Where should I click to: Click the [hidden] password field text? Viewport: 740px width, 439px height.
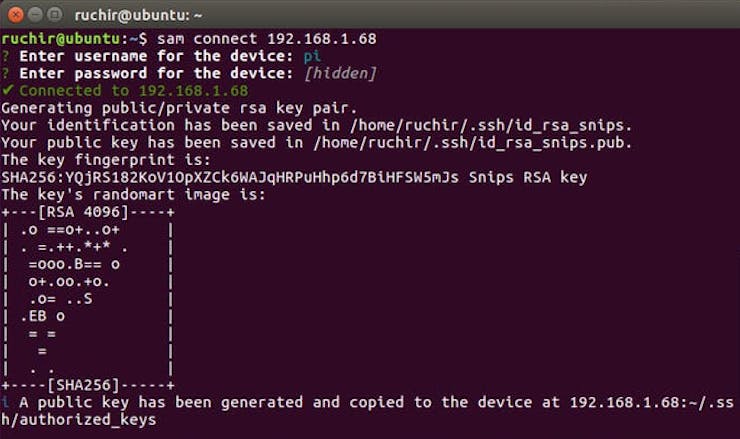[x=340, y=74]
